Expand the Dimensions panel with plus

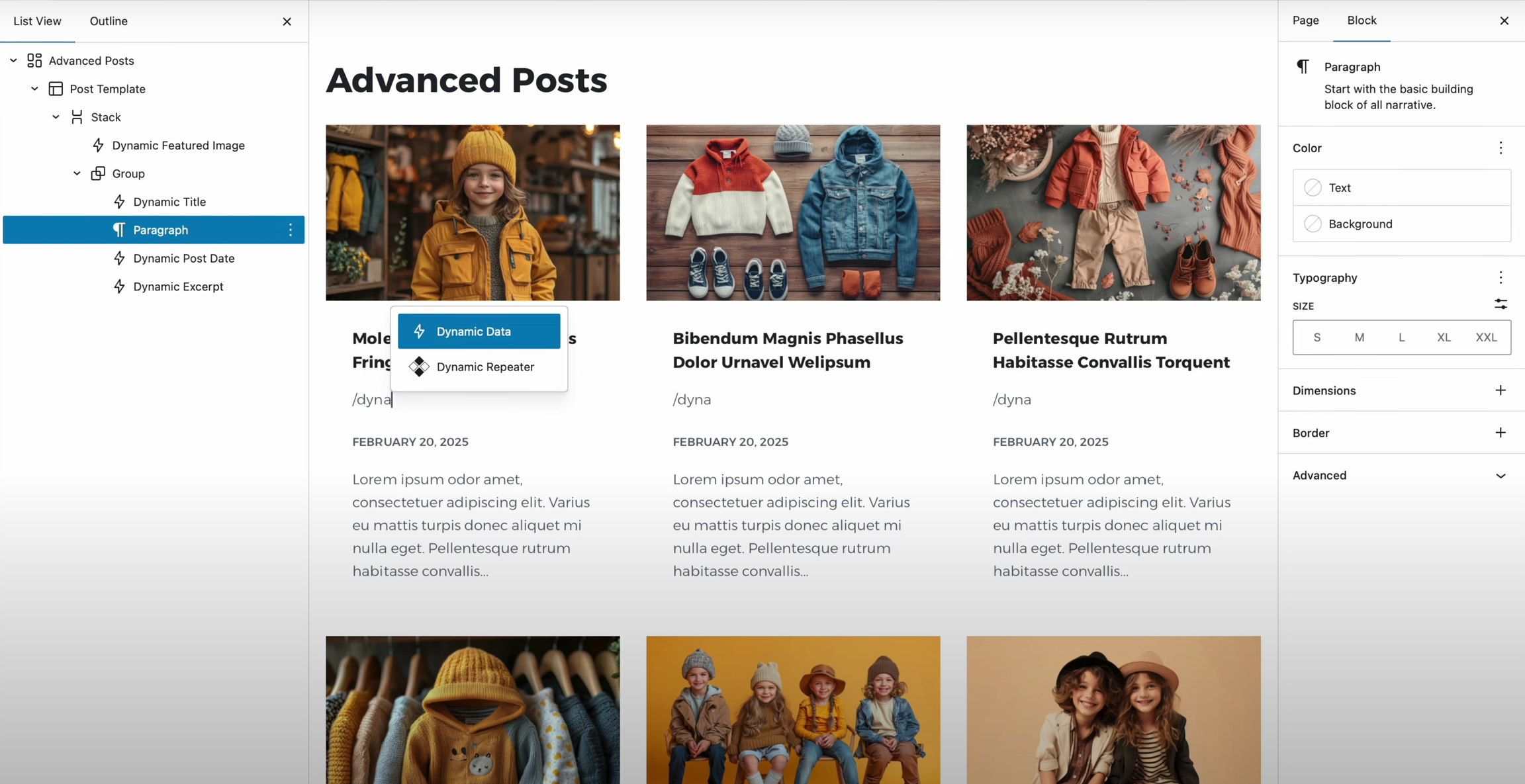[x=1501, y=390]
